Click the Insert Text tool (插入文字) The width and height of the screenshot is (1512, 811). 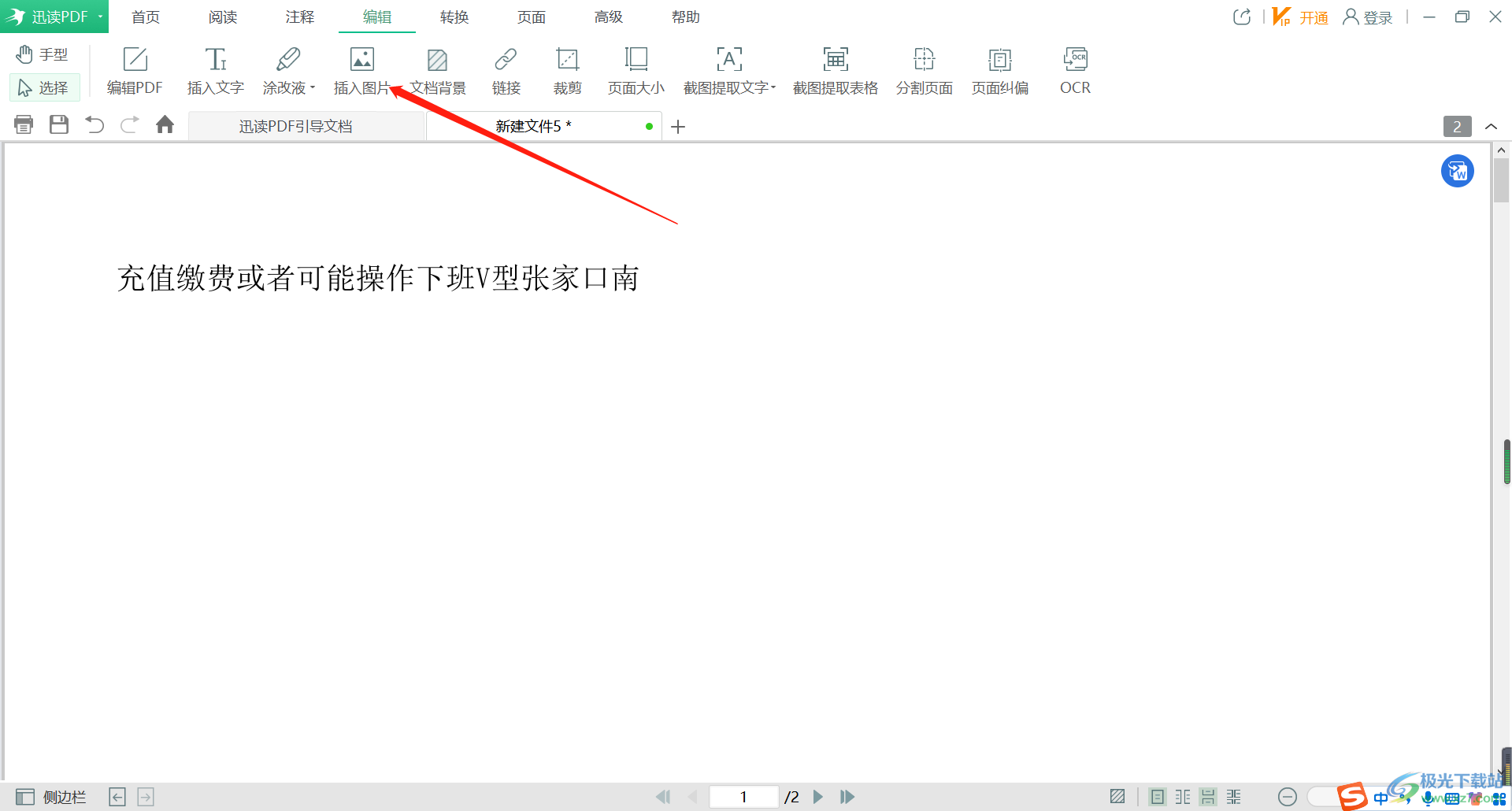point(216,71)
